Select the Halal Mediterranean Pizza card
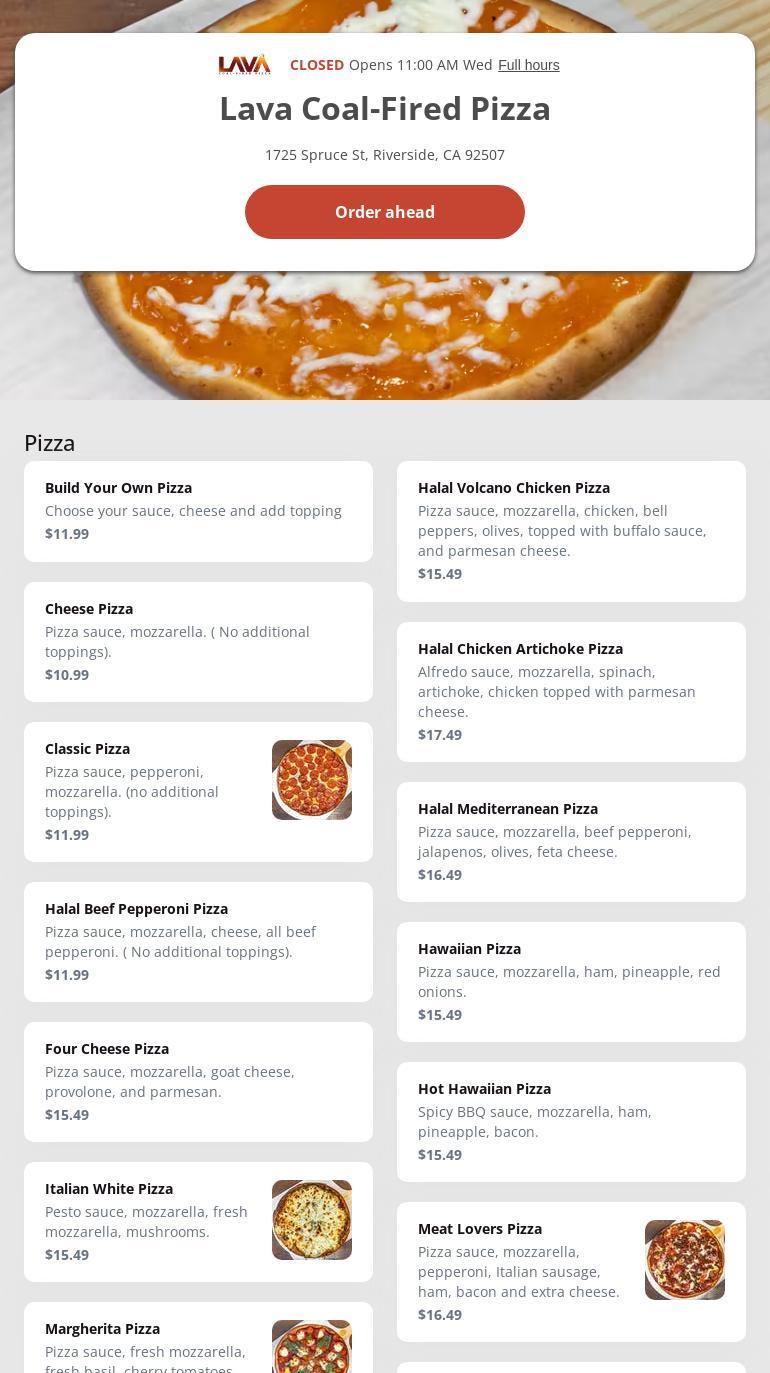 571,841
